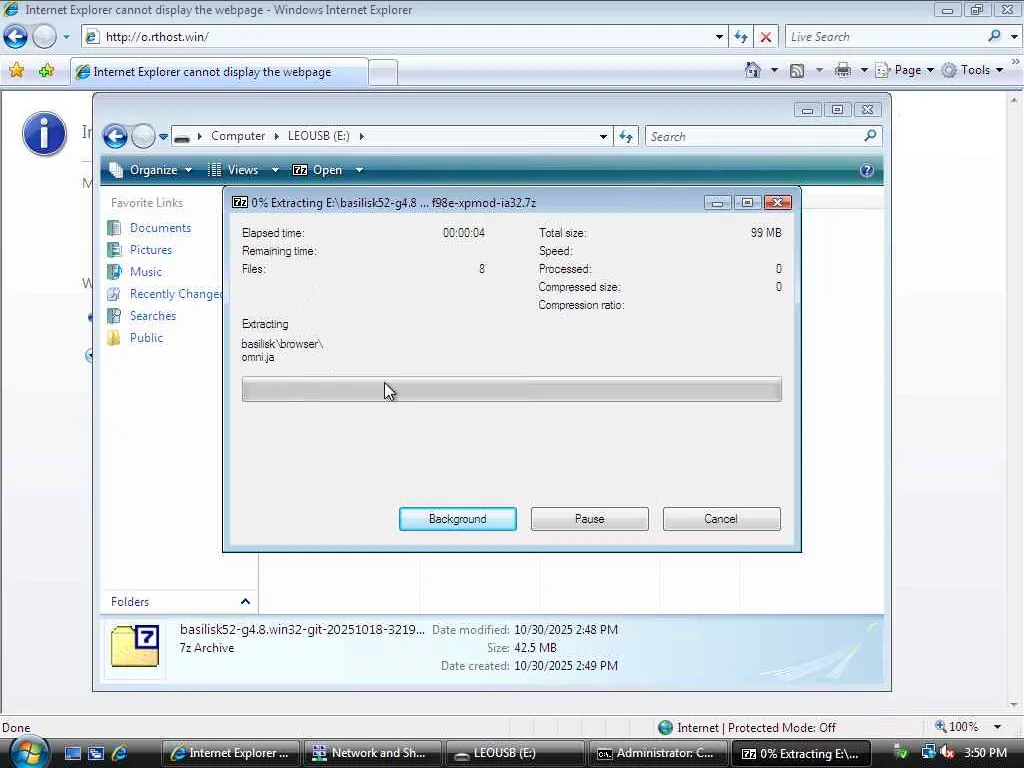
Task: Expand arrow after LEOUSB (E:) breadcrumb
Action: point(361,136)
